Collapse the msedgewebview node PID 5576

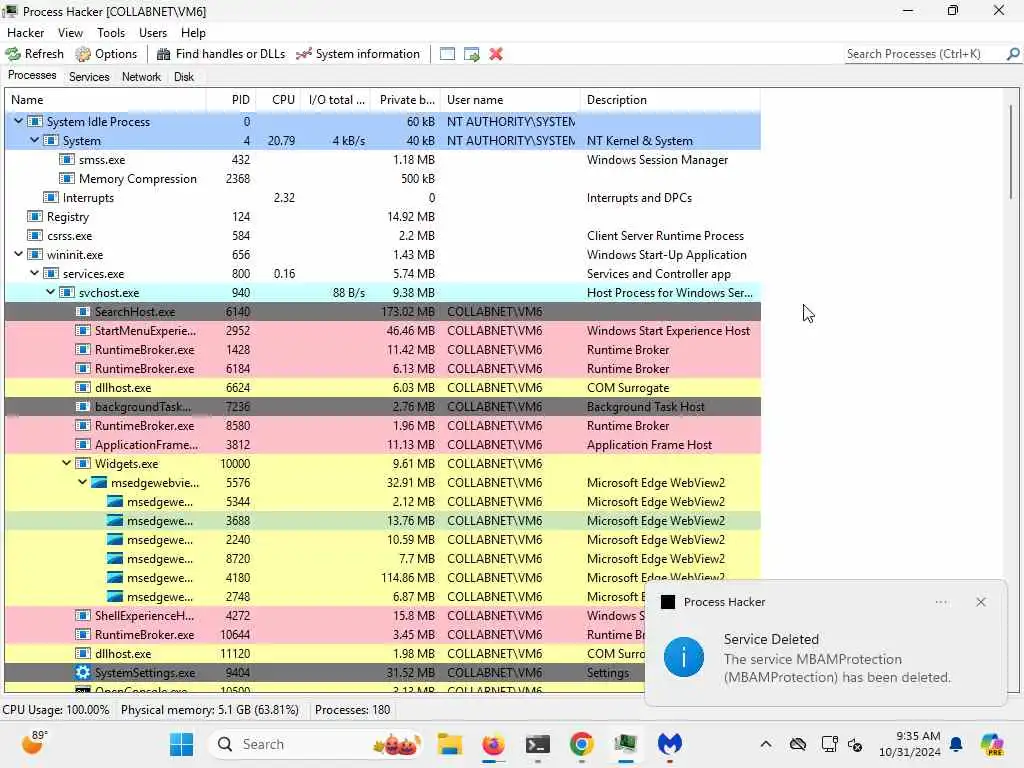pos(82,483)
